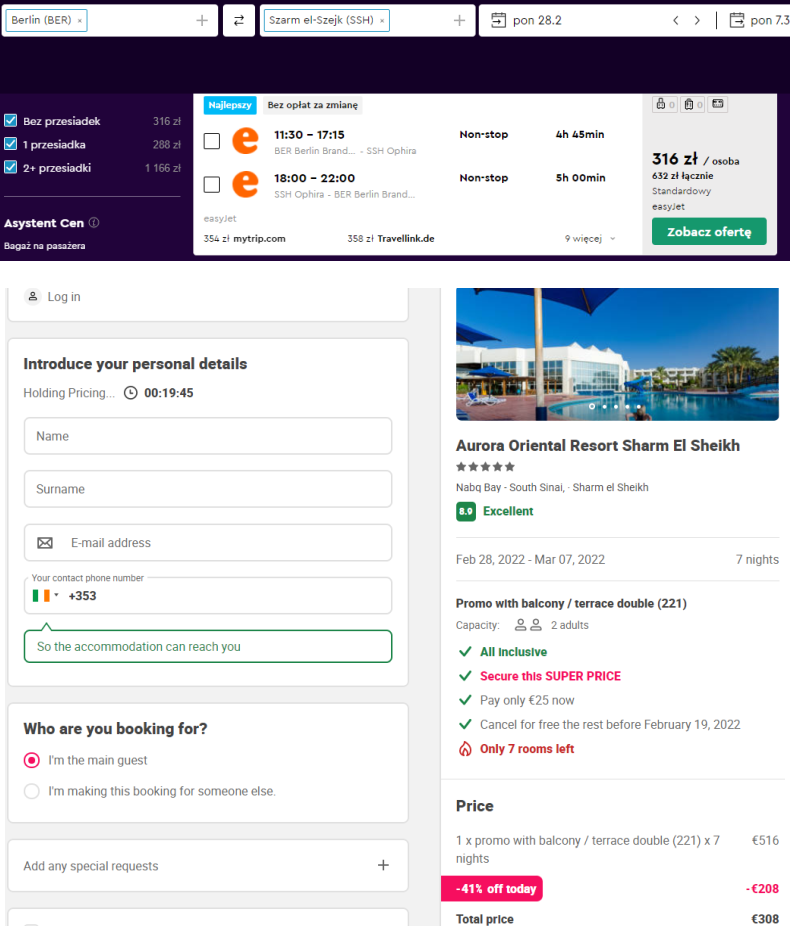This screenshot has height=929, width=791.
Task: Click Zobacz ofertę button
Action: 709,232
